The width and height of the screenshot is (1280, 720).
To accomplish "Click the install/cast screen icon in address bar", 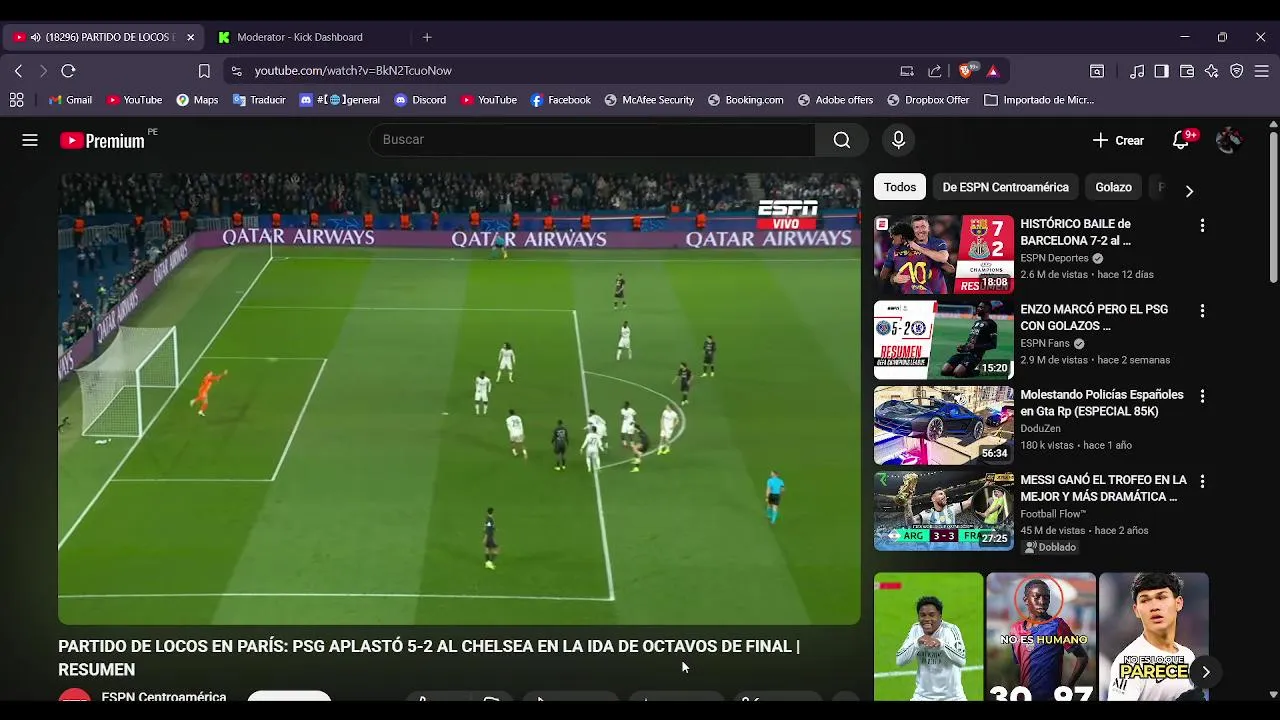I will coord(907,71).
